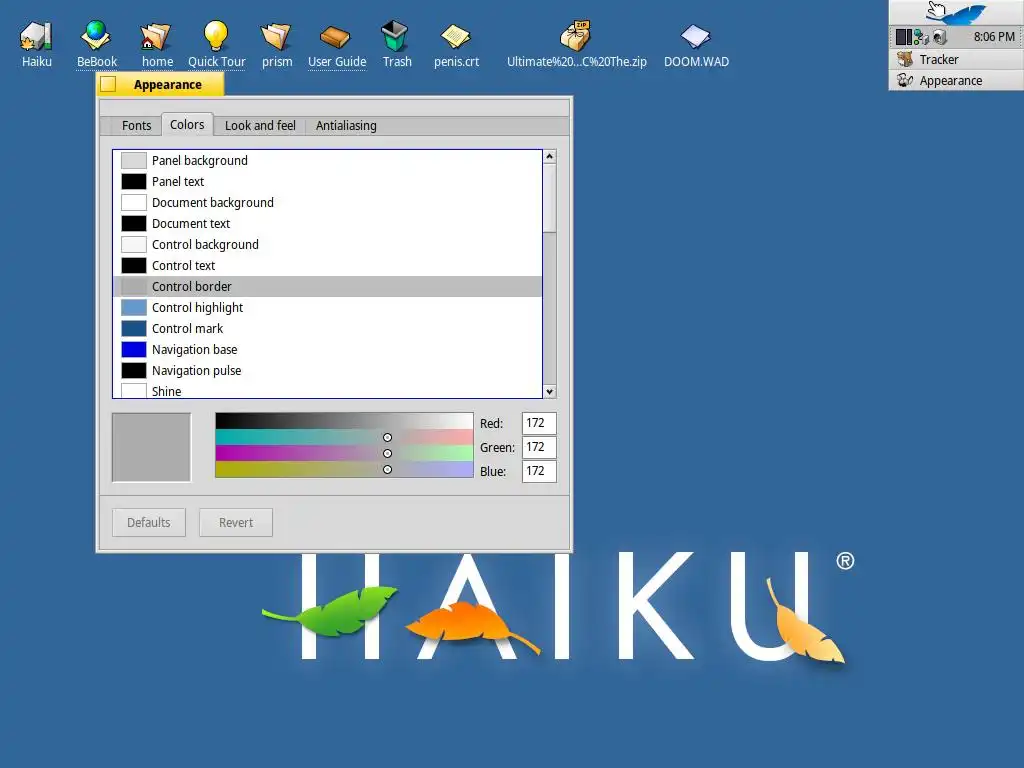Click the grayscale ramp in color picker
This screenshot has width=1024, height=768.
coord(344,421)
